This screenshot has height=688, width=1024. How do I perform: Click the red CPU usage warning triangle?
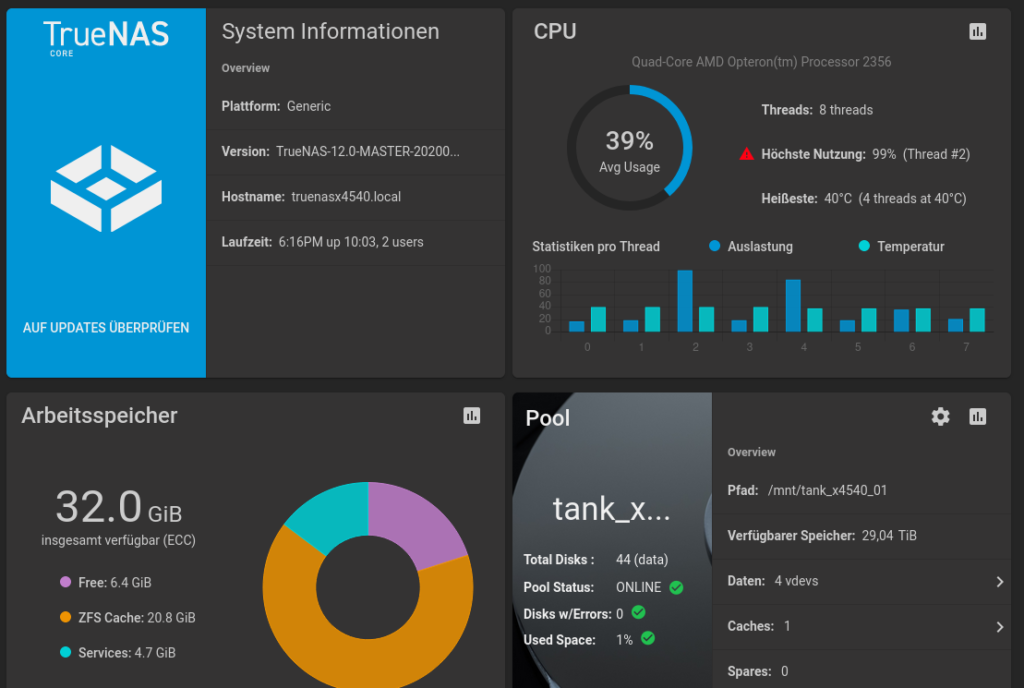tap(746, 154)
